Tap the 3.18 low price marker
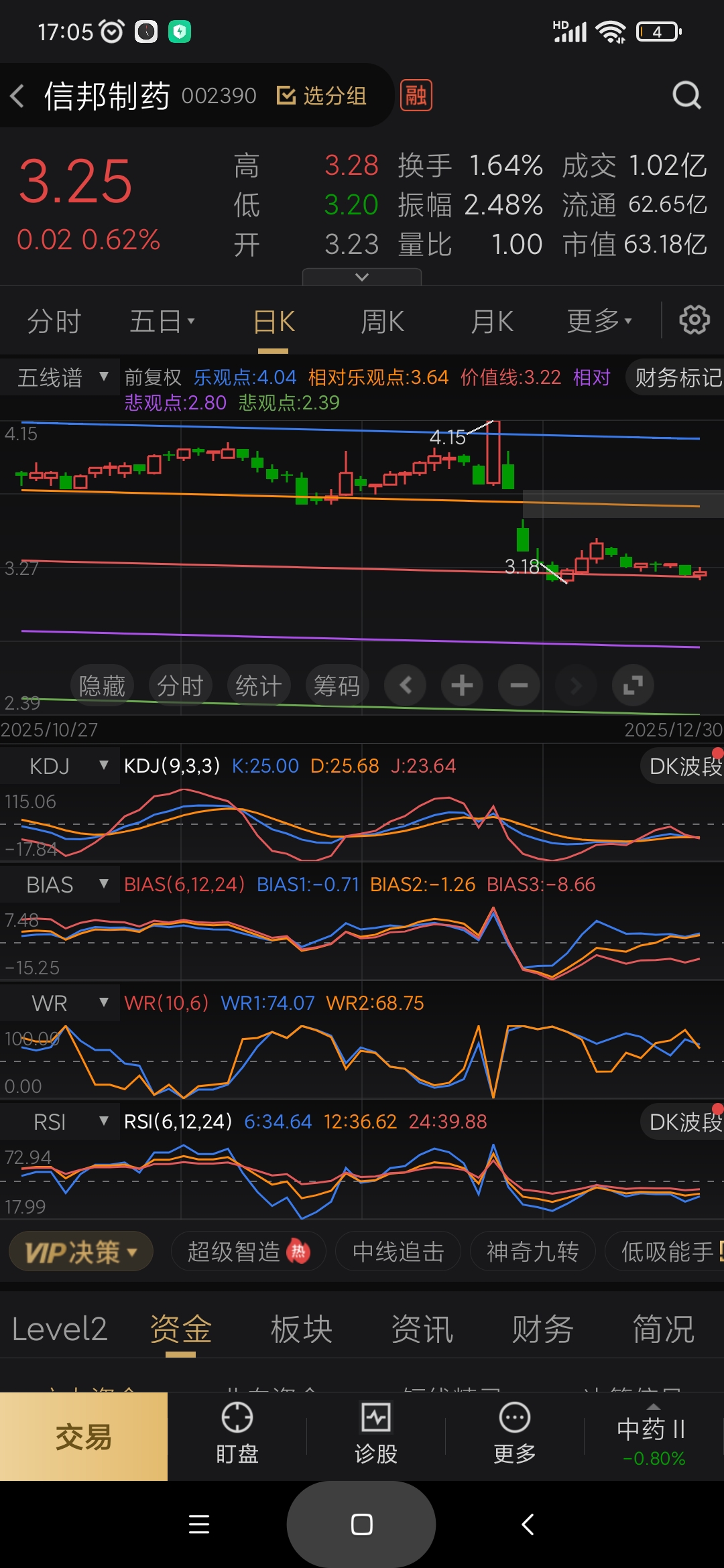The height and width of the screenshot is (1568, 724). click(522, 566)
